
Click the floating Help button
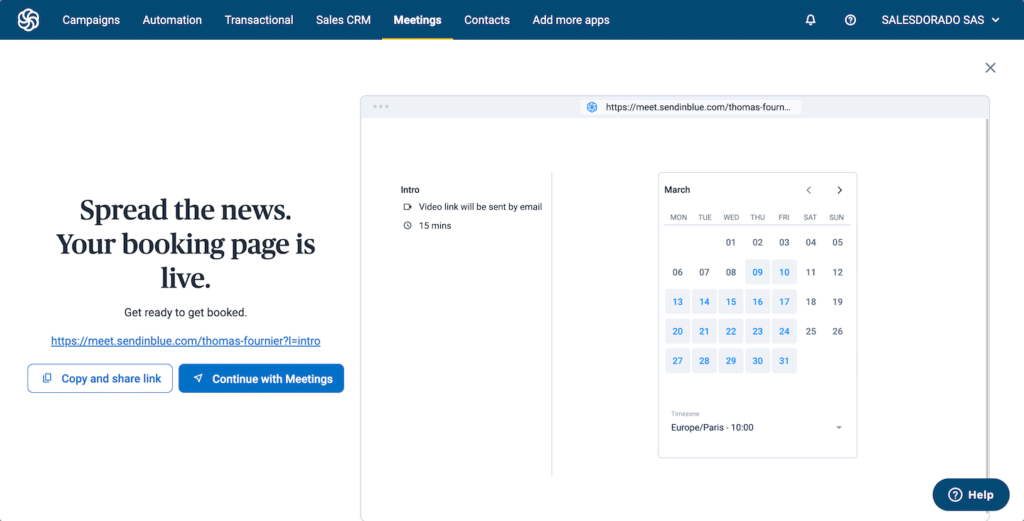click(970, 494)
